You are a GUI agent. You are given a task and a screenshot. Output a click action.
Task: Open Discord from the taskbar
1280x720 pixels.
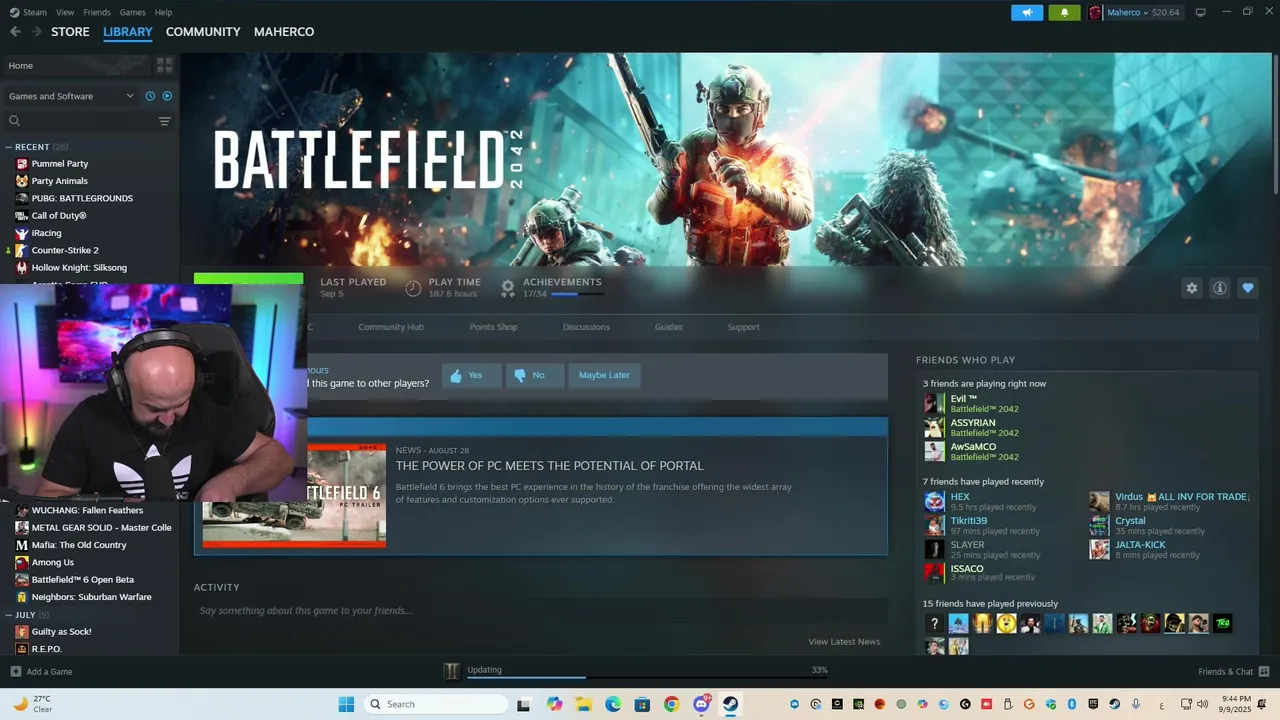tap(701, 704)
